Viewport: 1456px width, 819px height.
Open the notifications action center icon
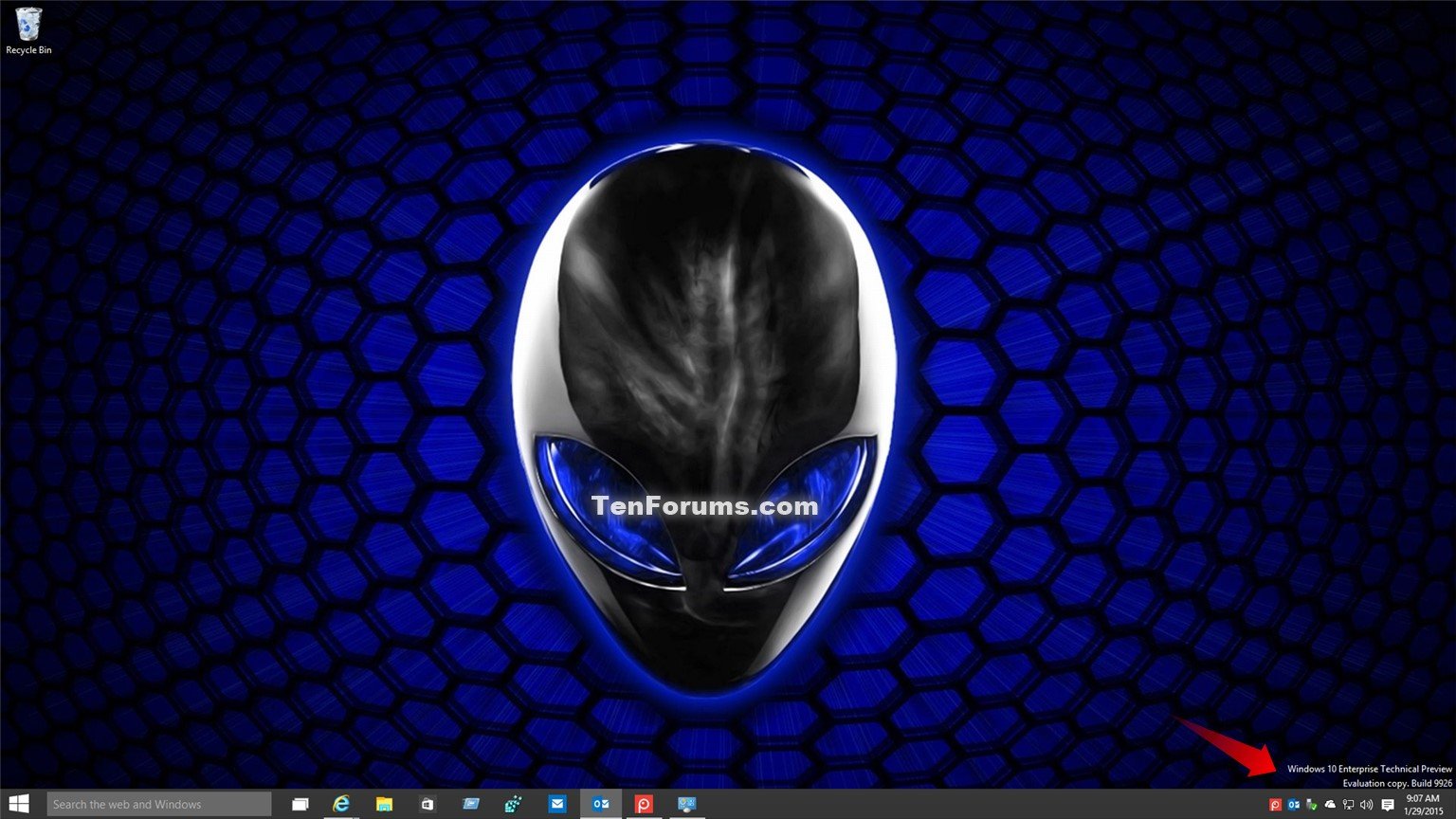[1388, 805]
